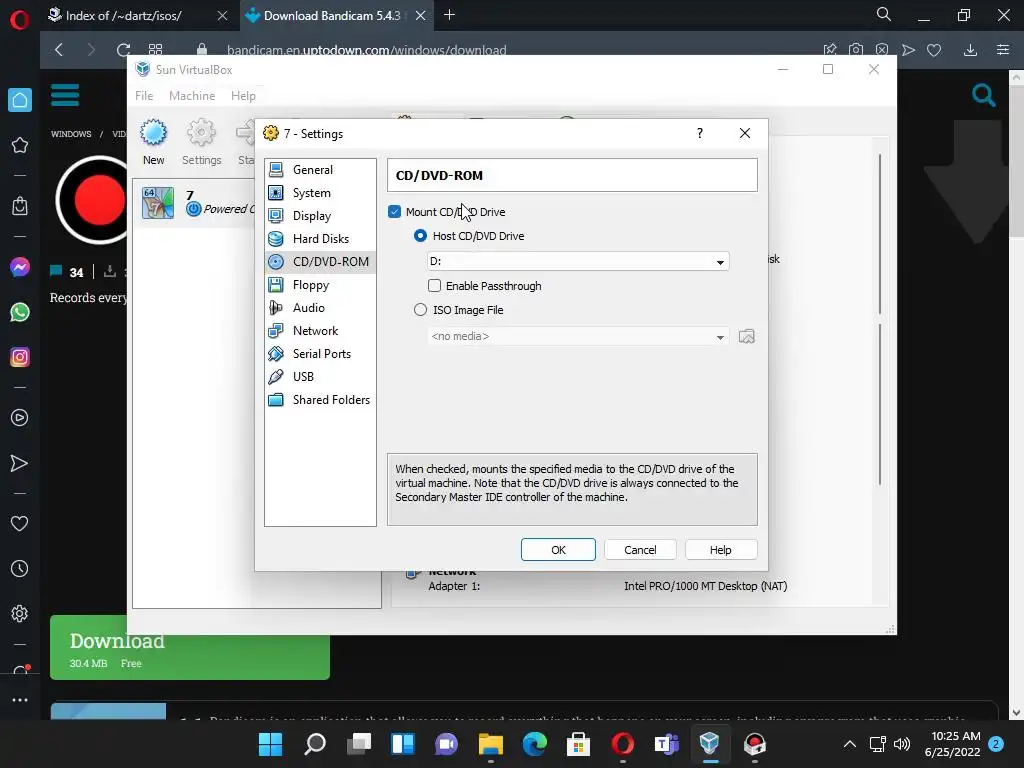Open Opera easy setup menu icon
The image size is (1024, 768).
[x=1004, y=50]
